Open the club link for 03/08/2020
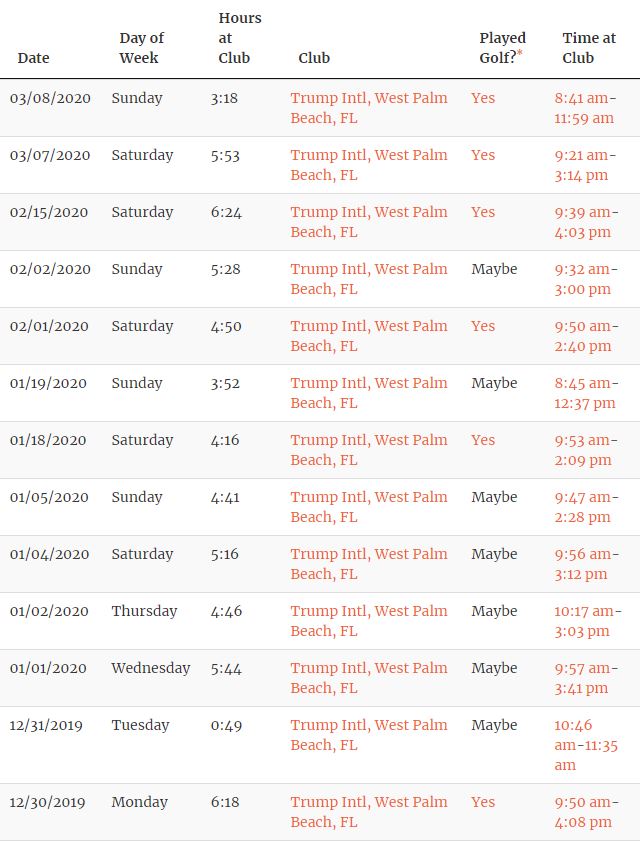Screen dimensions: 640x841 tap(369, 108)
